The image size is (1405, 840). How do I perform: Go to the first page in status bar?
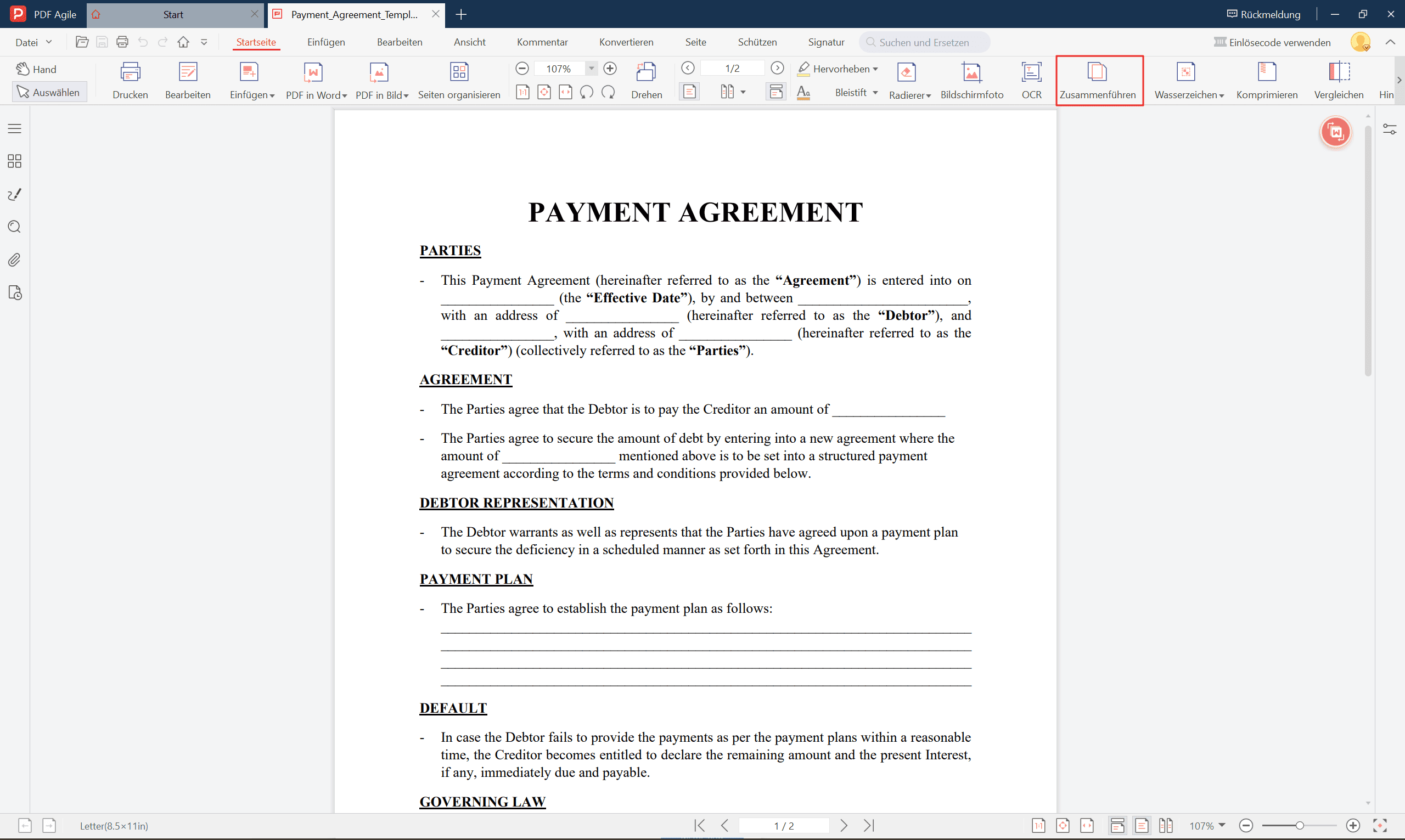coord(700,825)
